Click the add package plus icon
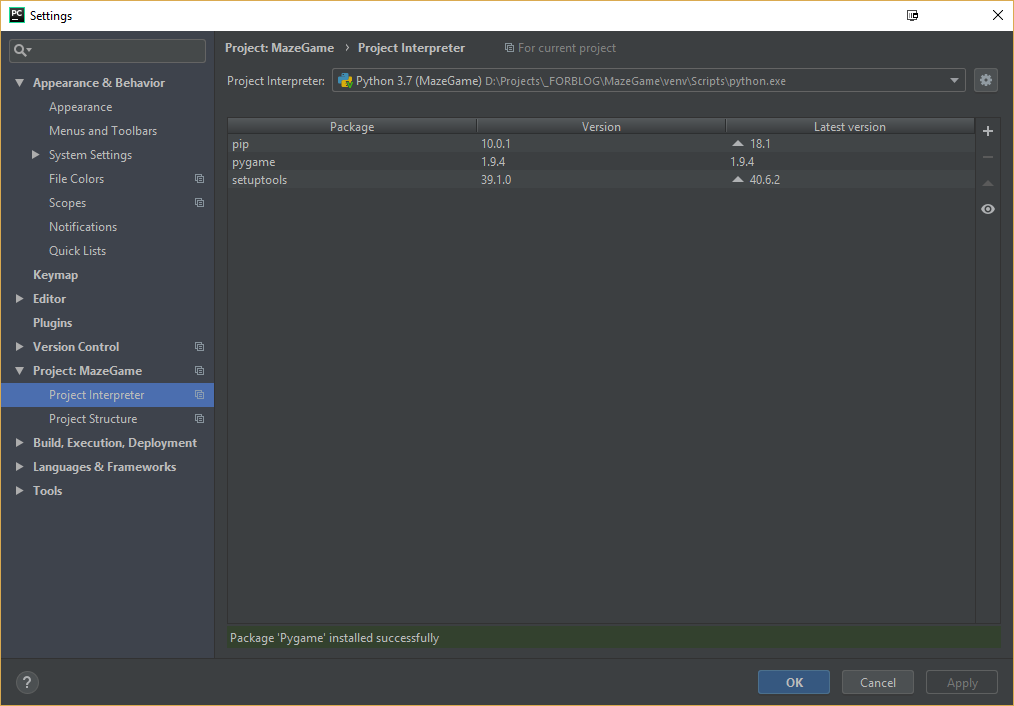Image resolution: width=1014 pixels, height=706 pixels. point(988,132)
